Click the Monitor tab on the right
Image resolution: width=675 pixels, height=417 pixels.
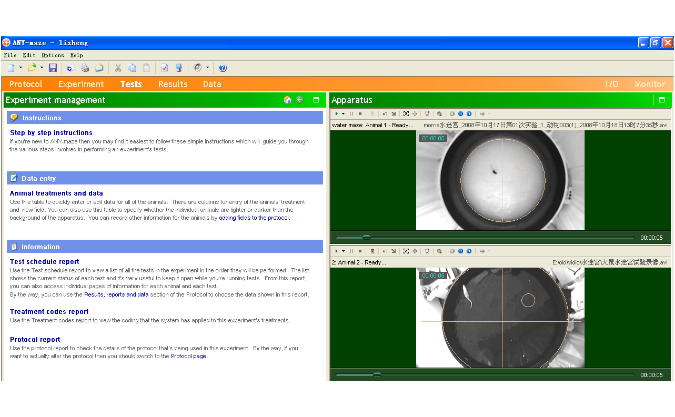(x=649, y=84)
